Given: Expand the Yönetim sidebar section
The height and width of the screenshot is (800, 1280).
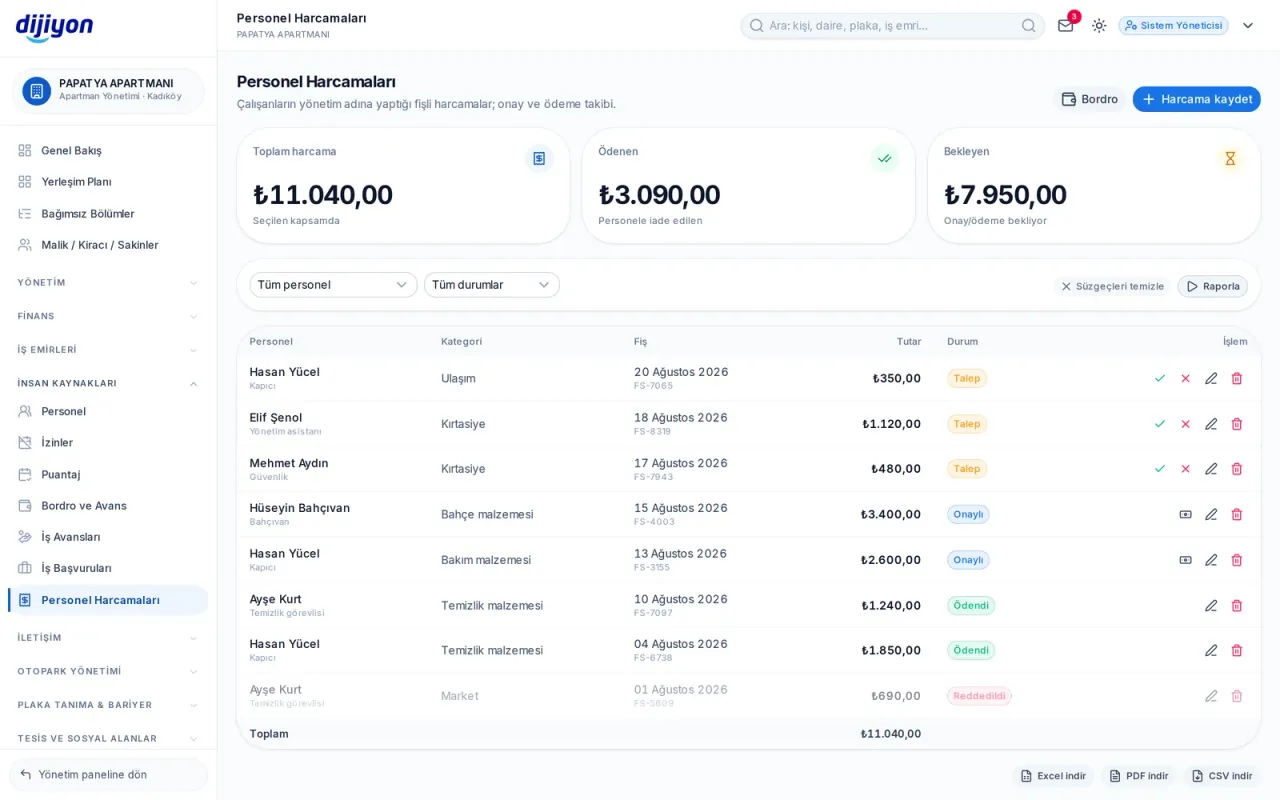Looking at the screenshot, I should tap(108, 283).
